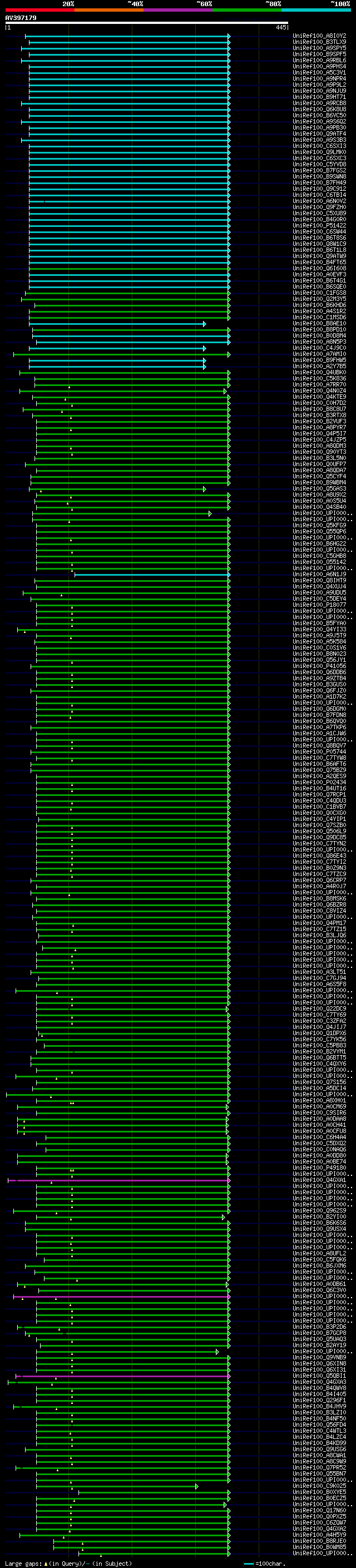Select hit label UniRef100_P51422
Screen dimensions: 356x1568
pyautogui.click(x=319, y=226)
